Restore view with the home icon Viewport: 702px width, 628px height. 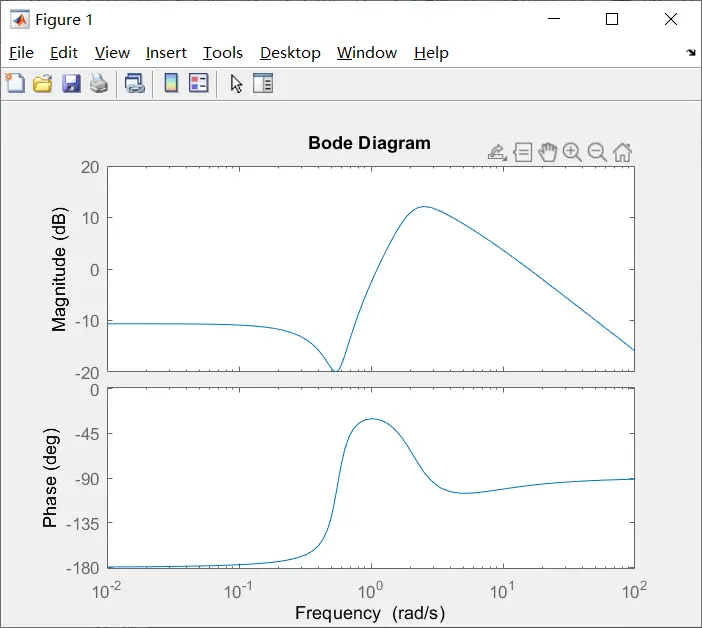(x=622, y=153)
